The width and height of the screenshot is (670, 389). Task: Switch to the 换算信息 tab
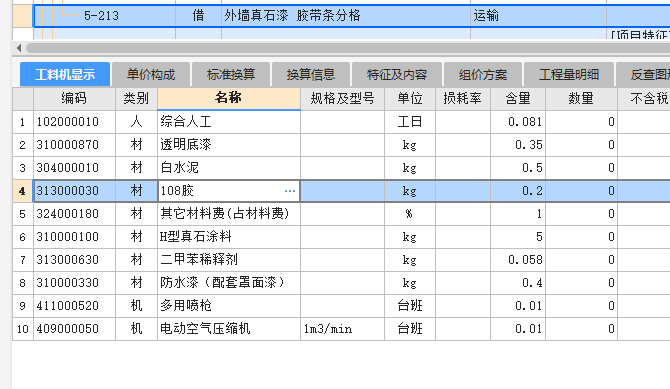click(311, 74)
